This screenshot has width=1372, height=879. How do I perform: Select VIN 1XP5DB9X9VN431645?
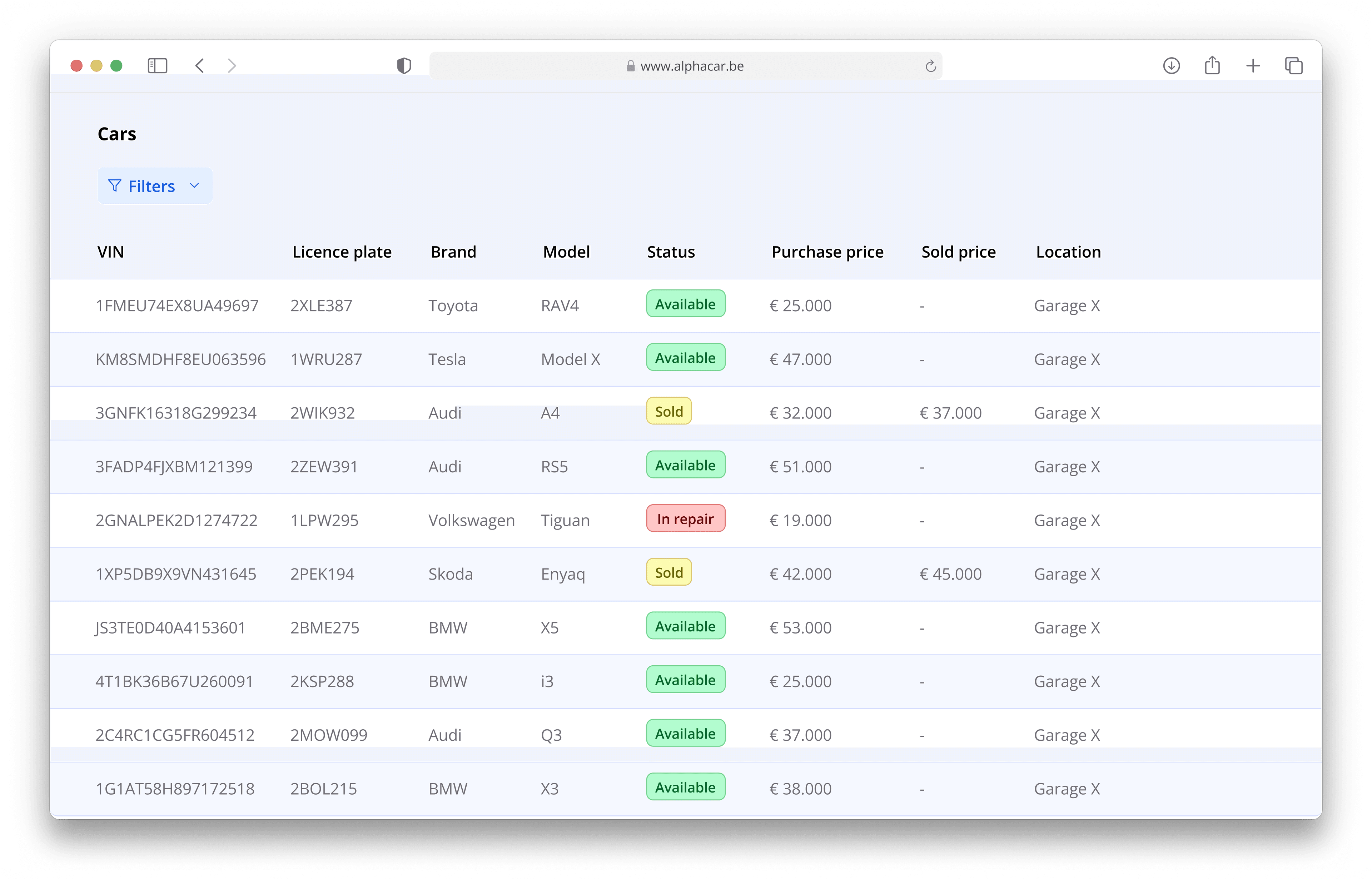pyautogui.click(x=176, y=573)
